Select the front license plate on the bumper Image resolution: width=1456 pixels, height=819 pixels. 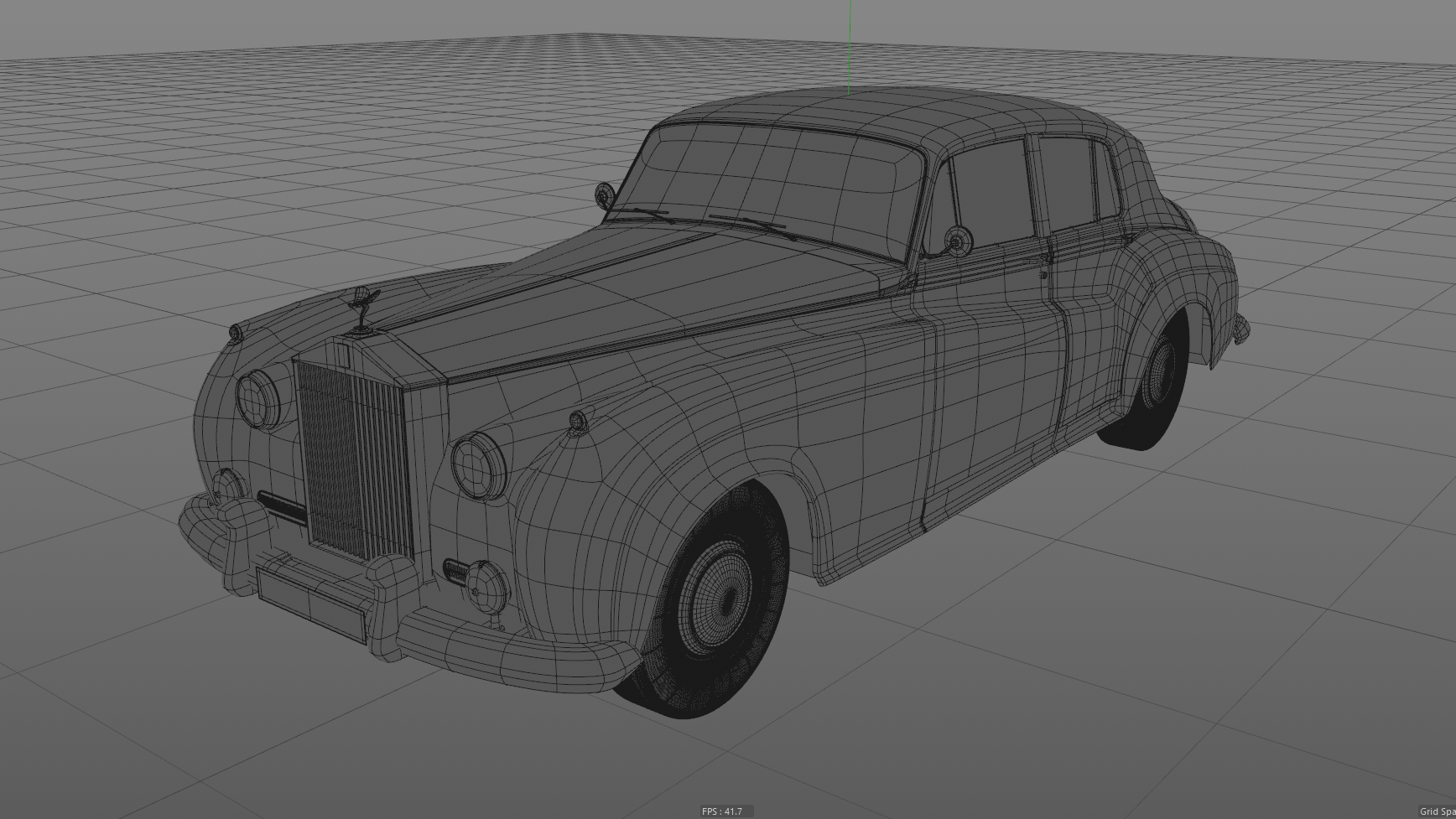pyautogui.click(x=311, y=604)
